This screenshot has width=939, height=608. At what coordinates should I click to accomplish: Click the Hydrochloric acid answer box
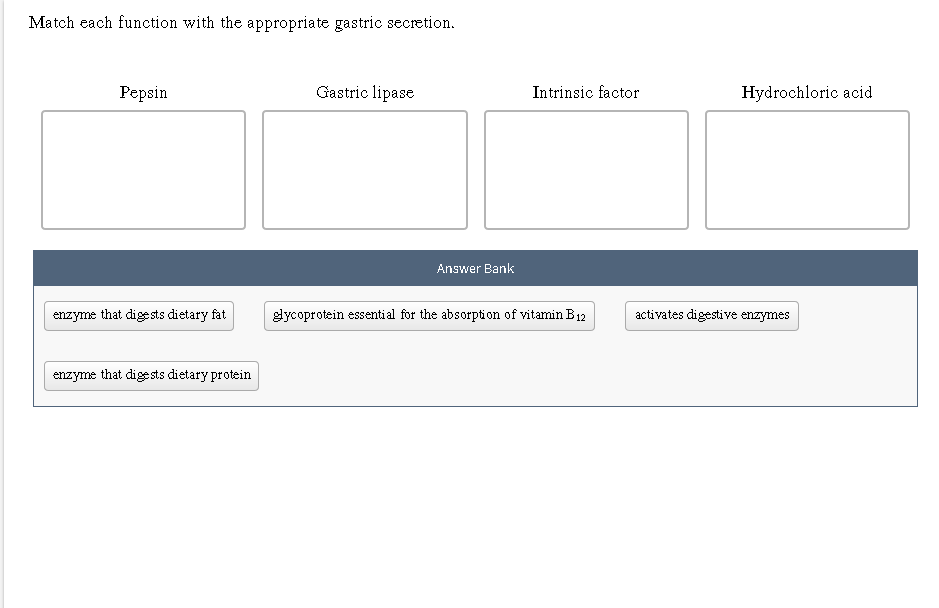[x=807, y=170]
